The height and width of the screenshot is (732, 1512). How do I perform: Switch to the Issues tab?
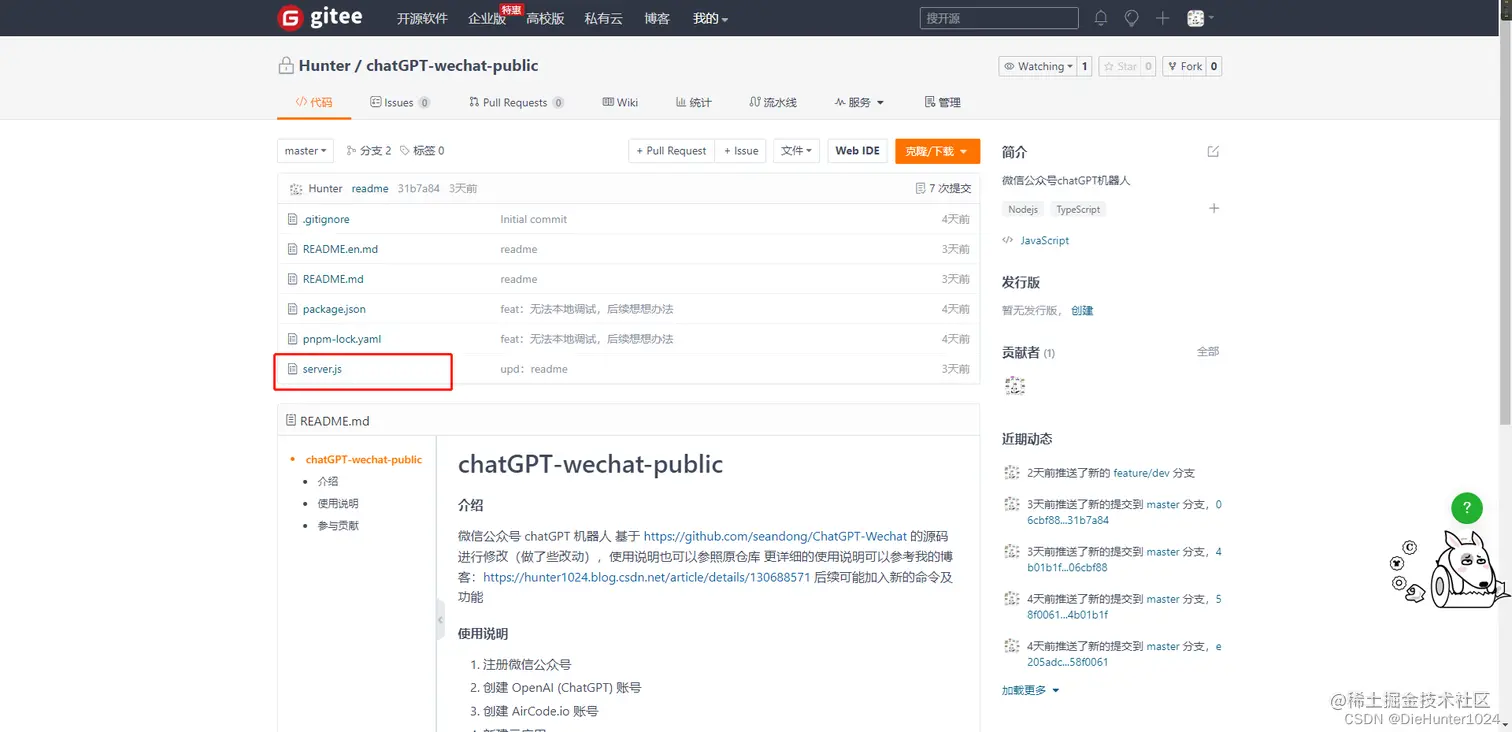400,102
